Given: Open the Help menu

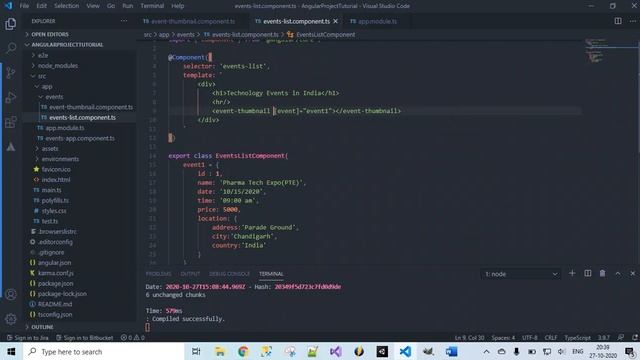Looking at the screenshot, I should click(x=178, y=6).
